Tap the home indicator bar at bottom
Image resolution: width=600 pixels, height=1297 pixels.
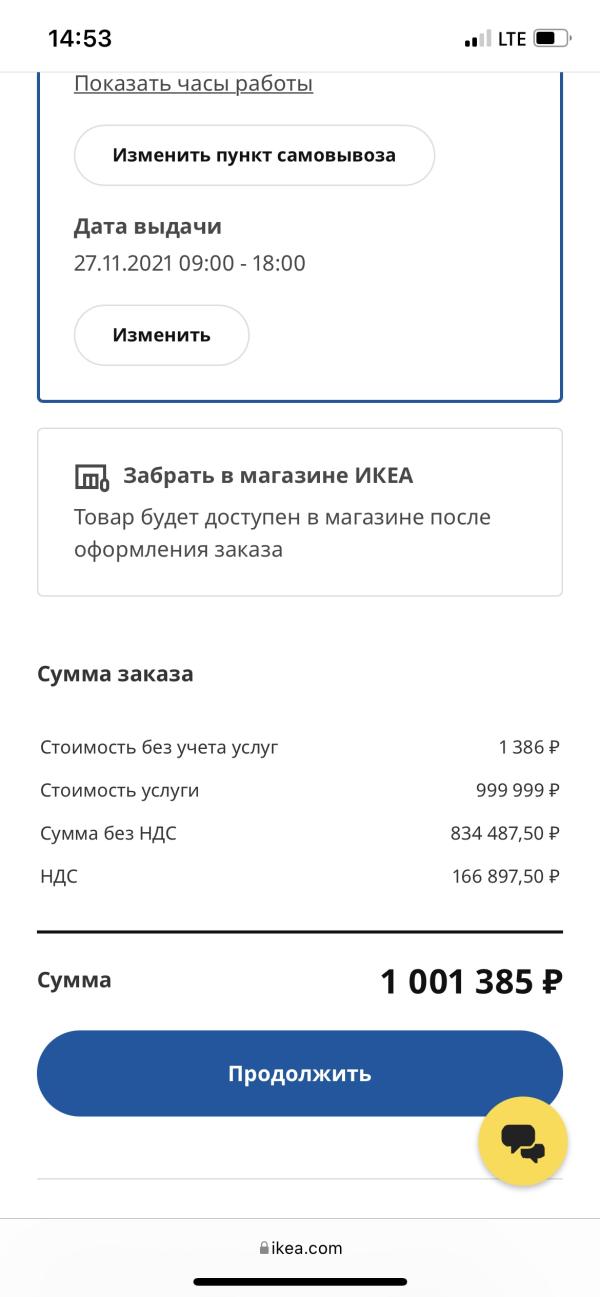[300, 1281]
